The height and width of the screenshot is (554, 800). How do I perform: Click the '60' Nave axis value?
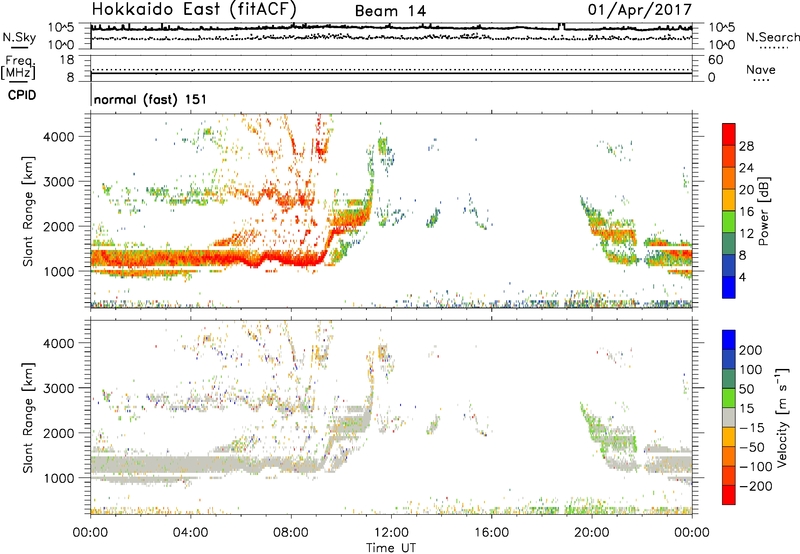715,60
